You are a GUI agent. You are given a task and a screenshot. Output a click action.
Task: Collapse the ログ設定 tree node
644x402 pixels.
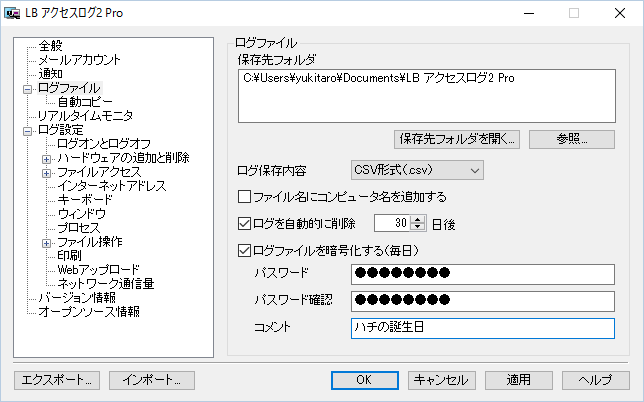(x=28, y=131)
